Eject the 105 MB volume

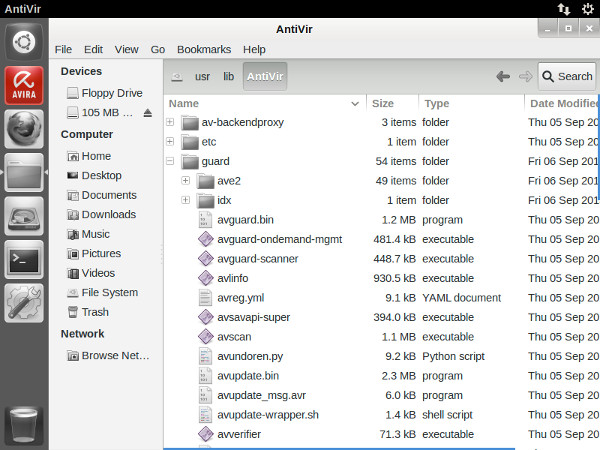click(x=148, y=113)
